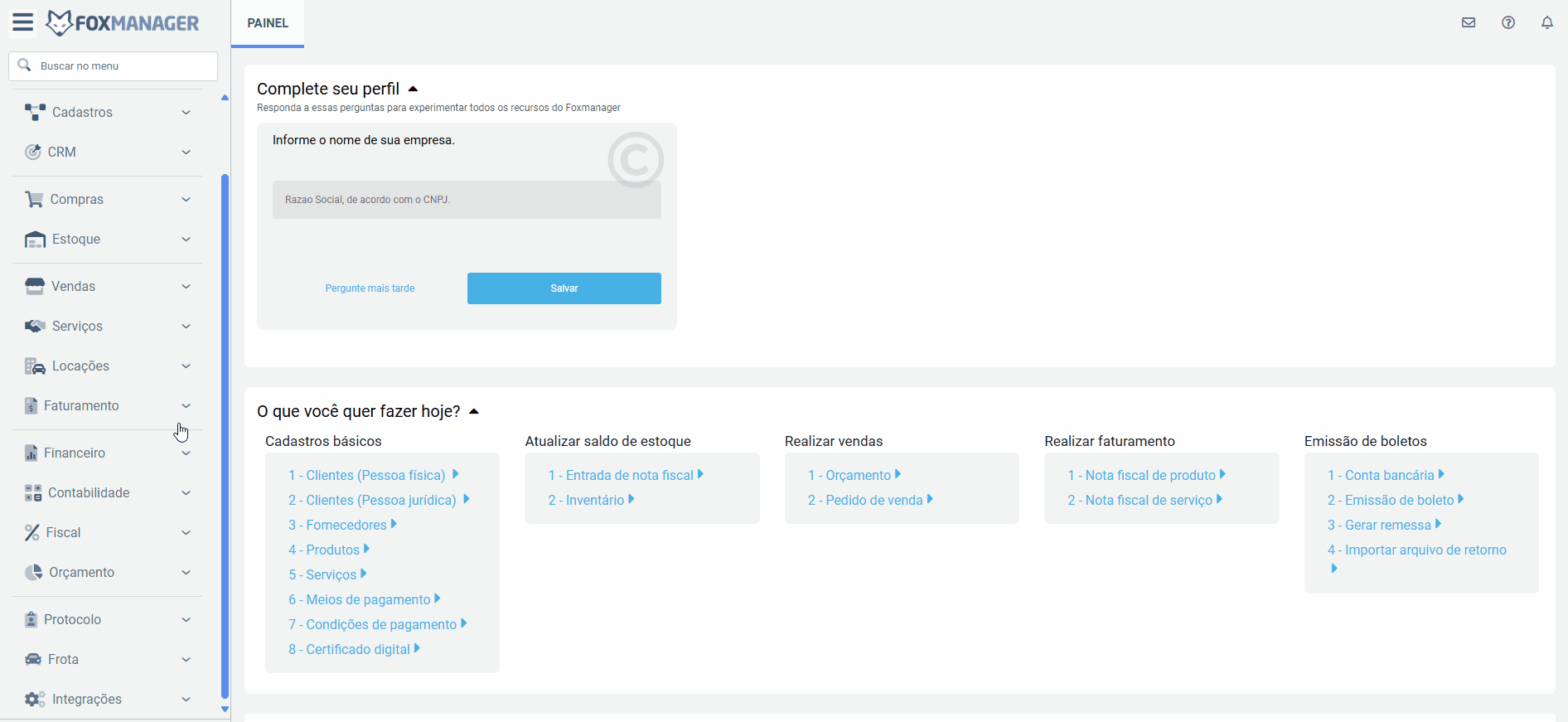This screenshot has width=1568, height=722.
Task: Click the sidebar scrollbar thumb
Action: click(225, 436)
